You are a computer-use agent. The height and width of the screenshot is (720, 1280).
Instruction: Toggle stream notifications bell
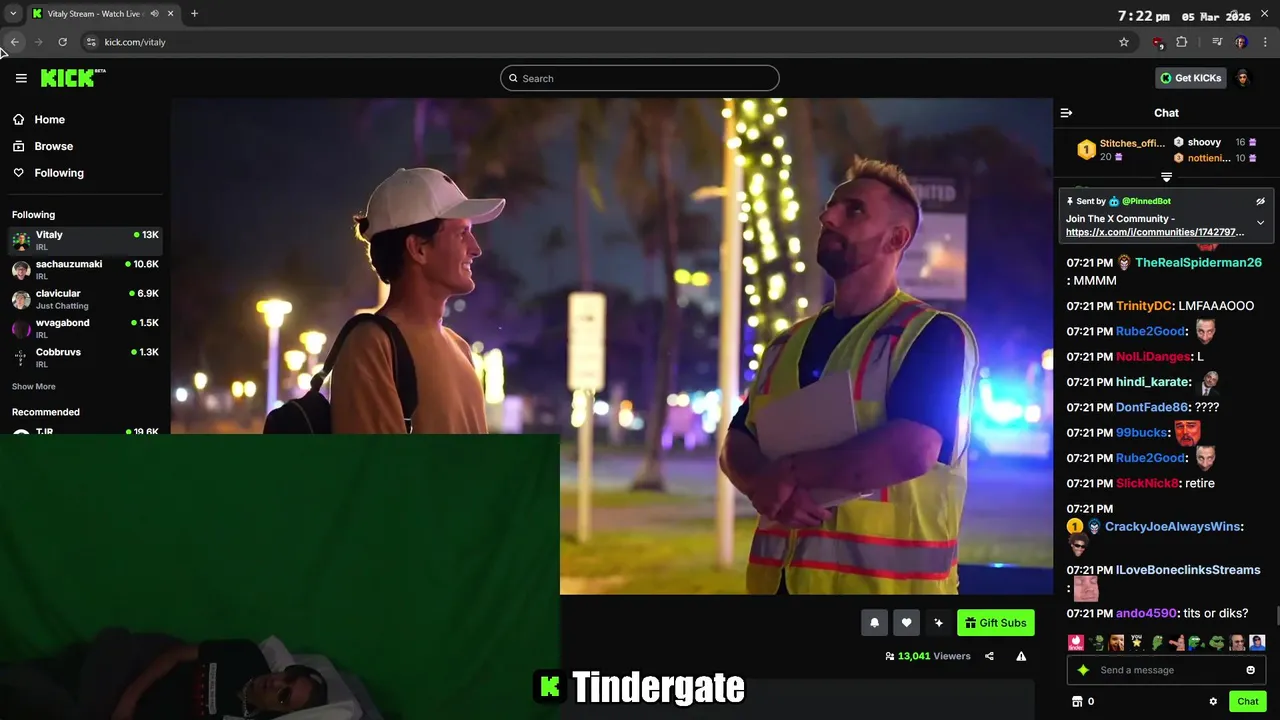pos(874,623)
